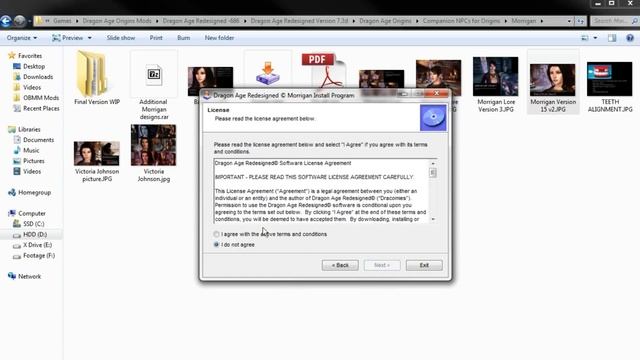This screenshot has width=640, height=360.
Task: Click Print in Explorer toolbar
Action: tap(156, 38)
